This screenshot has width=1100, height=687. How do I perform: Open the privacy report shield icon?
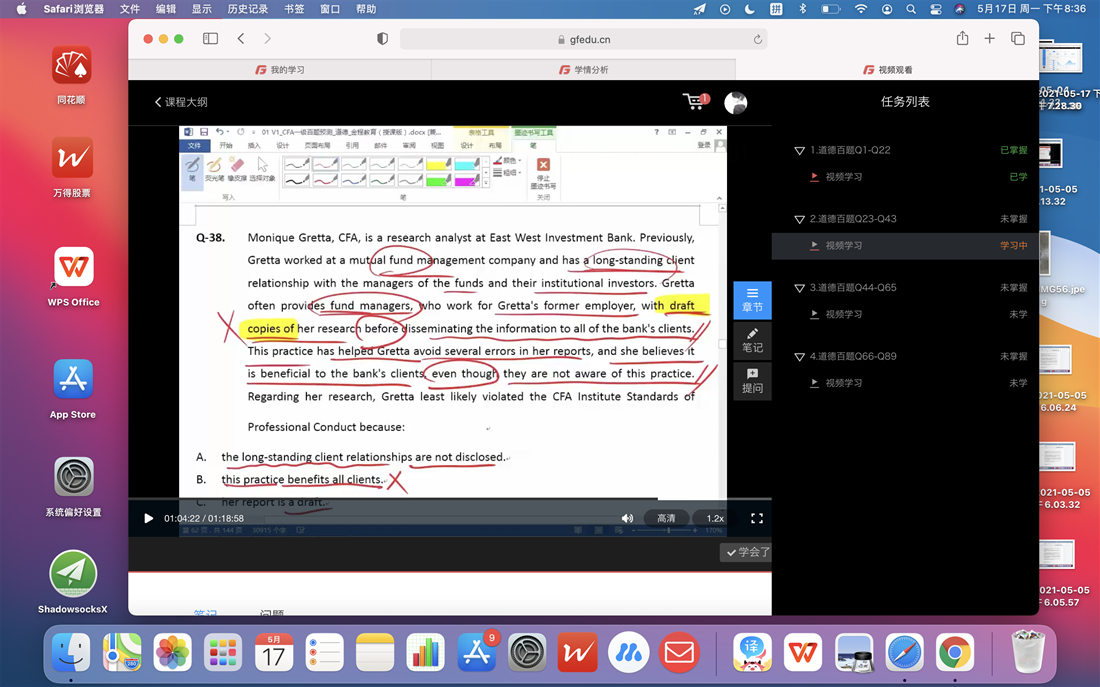(382, 39)
